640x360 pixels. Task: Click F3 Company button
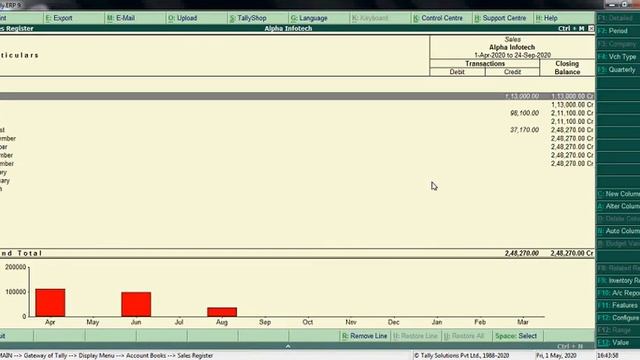click(618, 44)
